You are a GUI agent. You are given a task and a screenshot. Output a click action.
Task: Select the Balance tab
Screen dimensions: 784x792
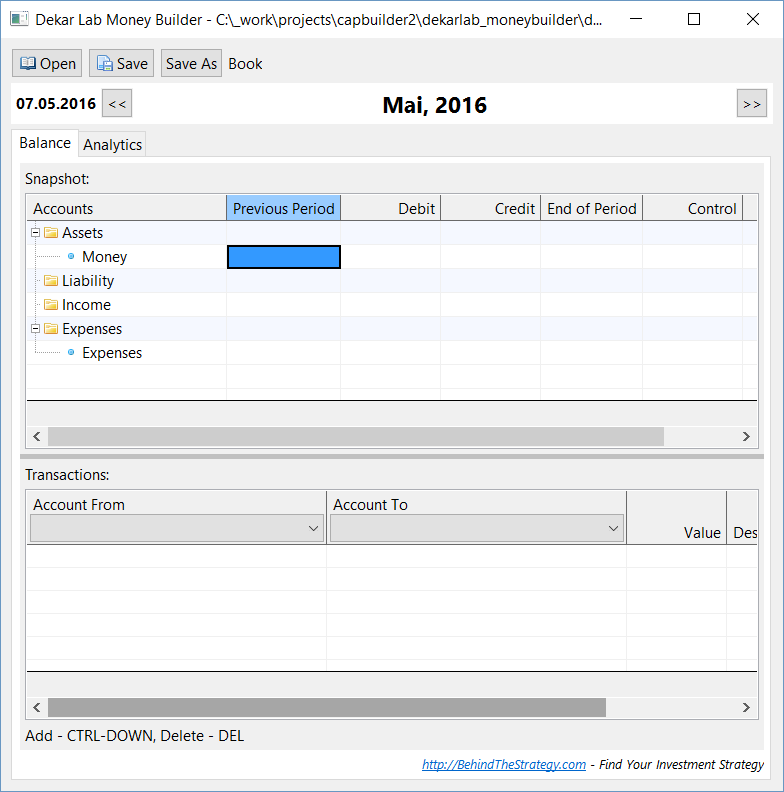pos(45,143)
